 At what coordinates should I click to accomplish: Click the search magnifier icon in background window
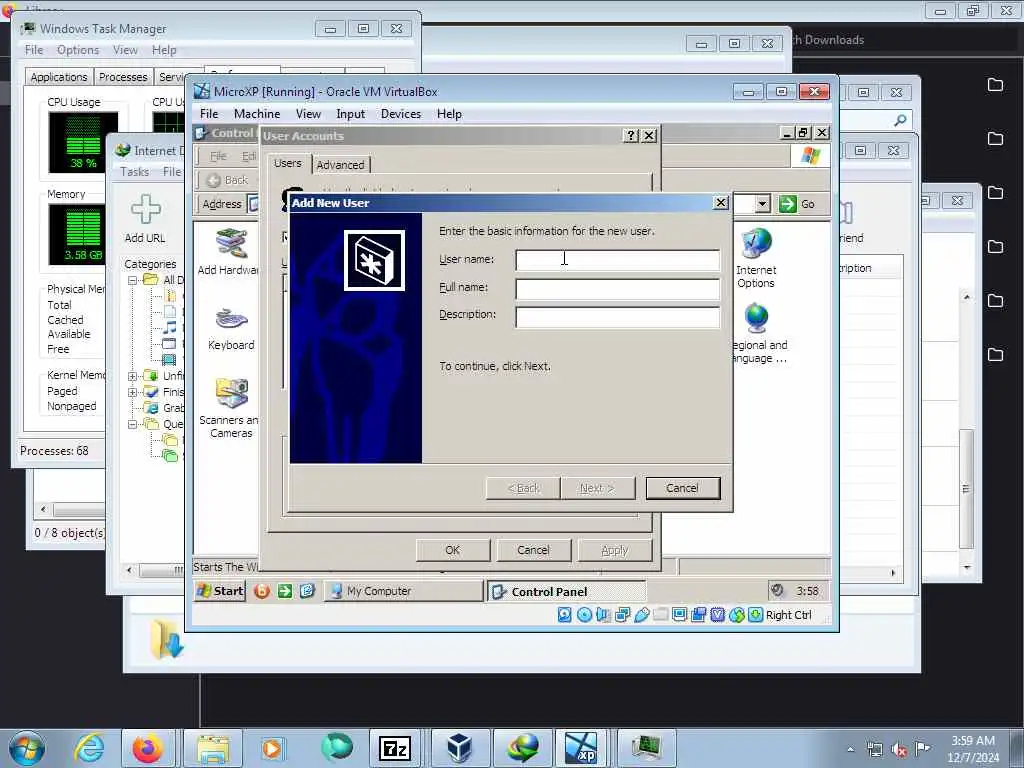pyautogui.click(x=900, y=120)
